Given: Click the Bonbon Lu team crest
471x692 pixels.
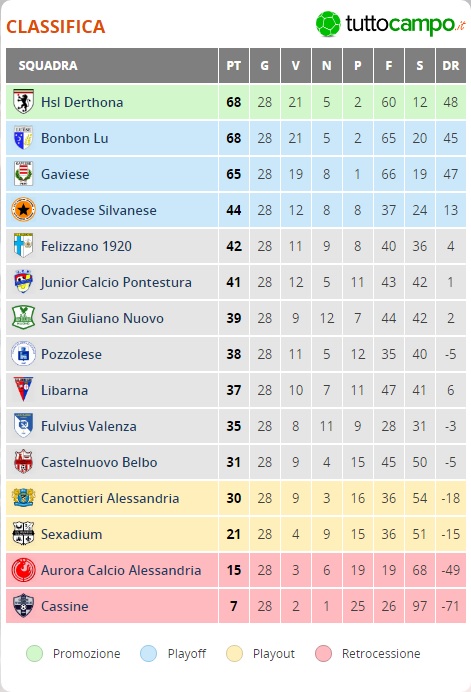Looking at the screenshot, I should (23, 138).
